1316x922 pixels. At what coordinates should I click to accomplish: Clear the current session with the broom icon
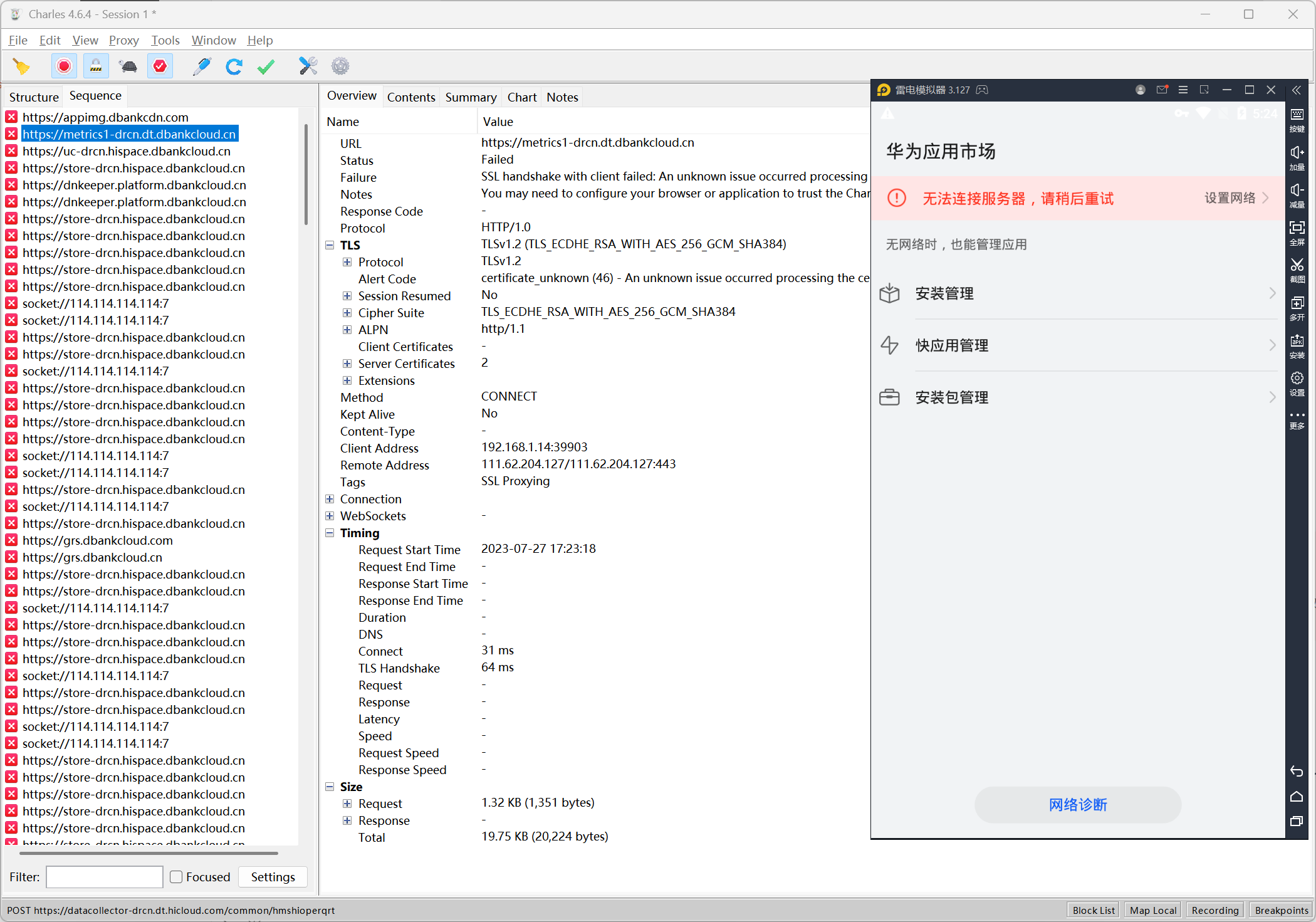tap(22, 66)
